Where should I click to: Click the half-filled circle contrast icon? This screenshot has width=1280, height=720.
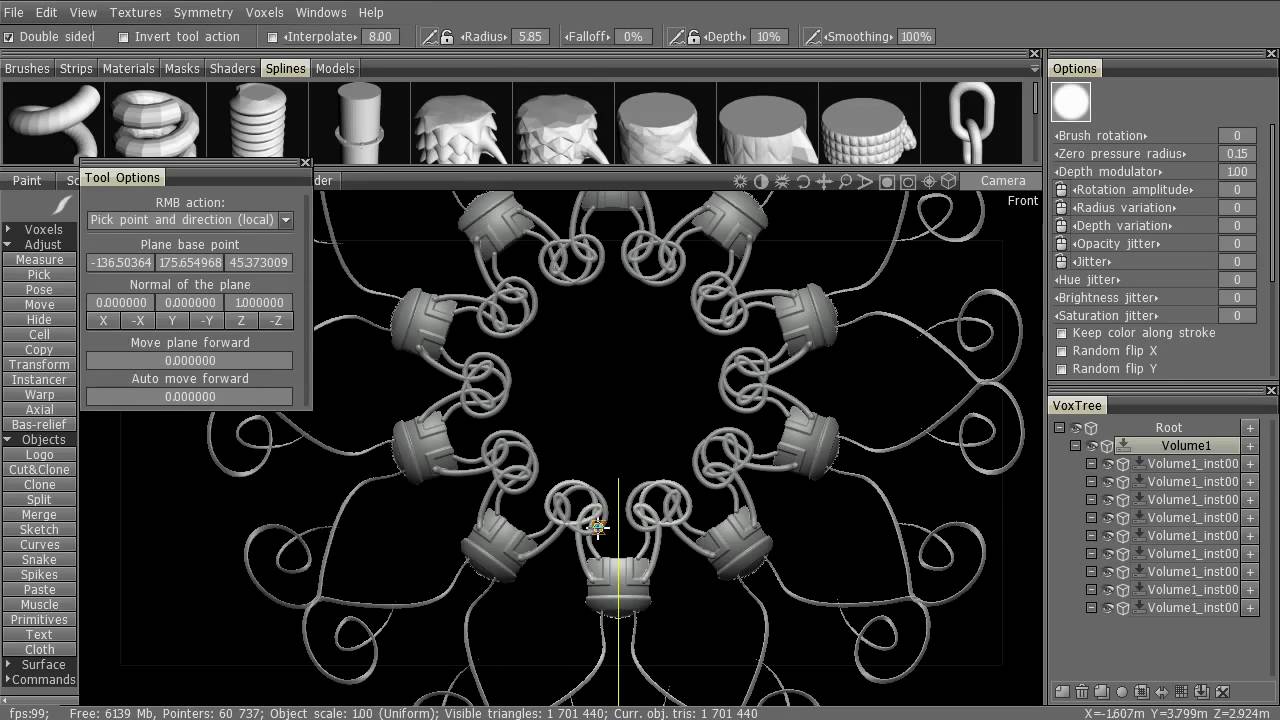(x=761, y=181)
